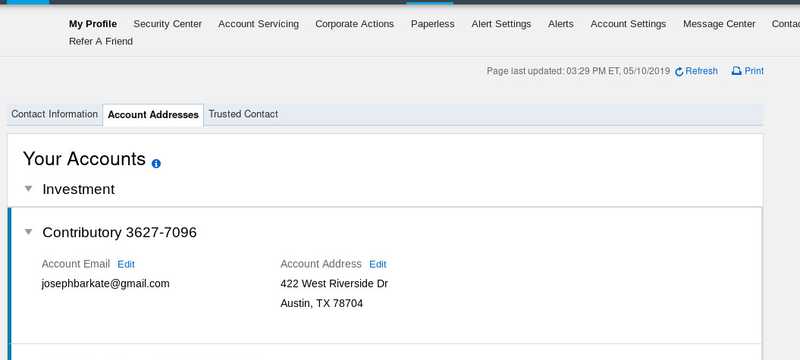Viewport: 800px width, 360px height.
Task: Open the Alerts menu item
Action: 561,24
